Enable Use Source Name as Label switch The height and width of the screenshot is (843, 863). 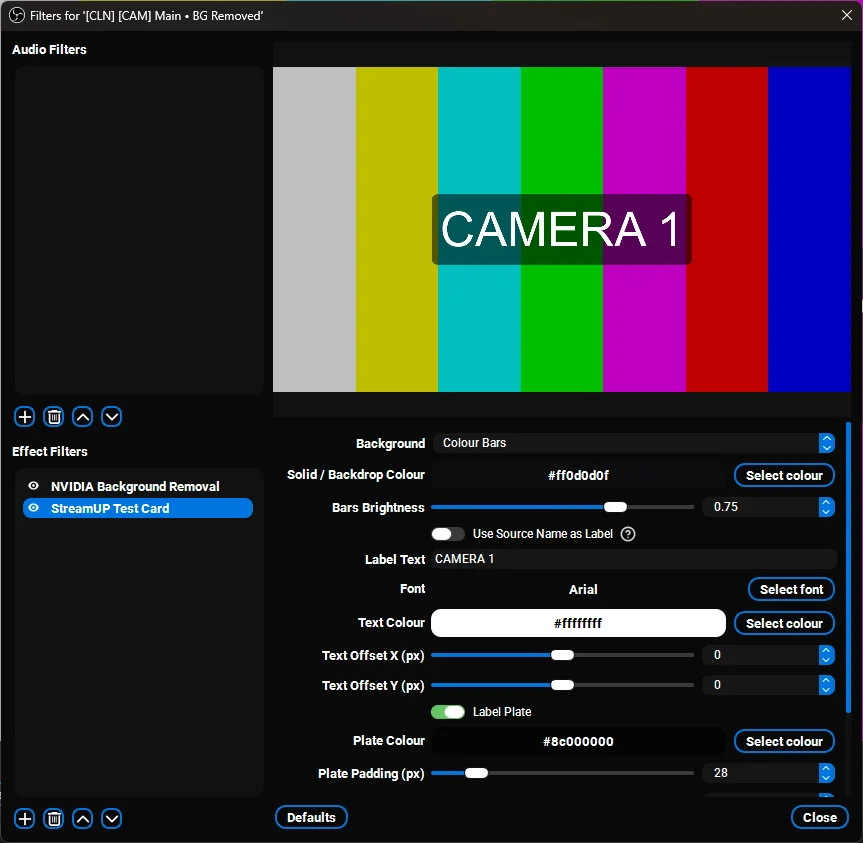[448, 534]
